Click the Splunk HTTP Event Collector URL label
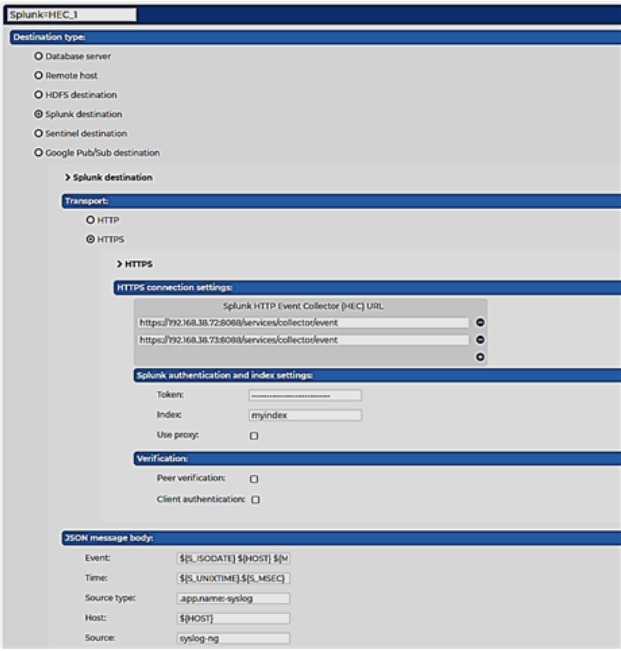621x651 pixels. (303, 306)
